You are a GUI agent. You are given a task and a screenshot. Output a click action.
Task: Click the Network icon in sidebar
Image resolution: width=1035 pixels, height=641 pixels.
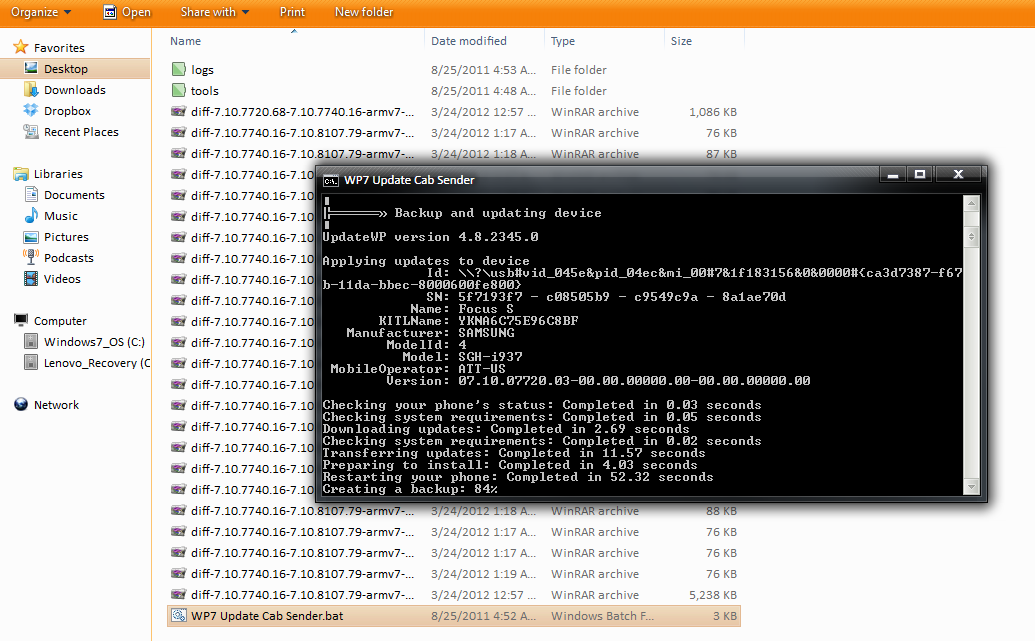(20, 405)
